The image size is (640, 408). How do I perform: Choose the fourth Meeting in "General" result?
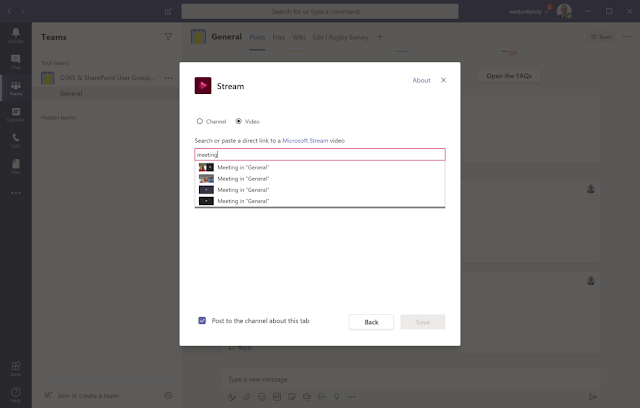click(x=320, y=201)
